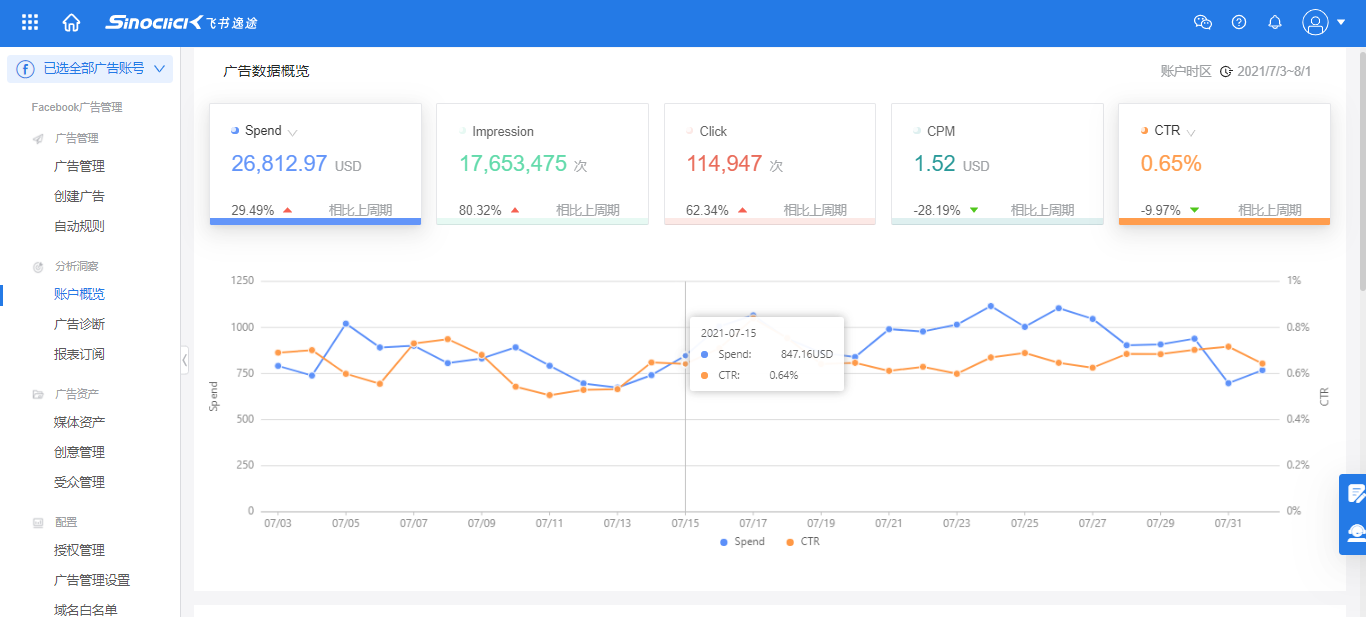
Task: Collapse the left sidebar panel handle
Action: 185,360
